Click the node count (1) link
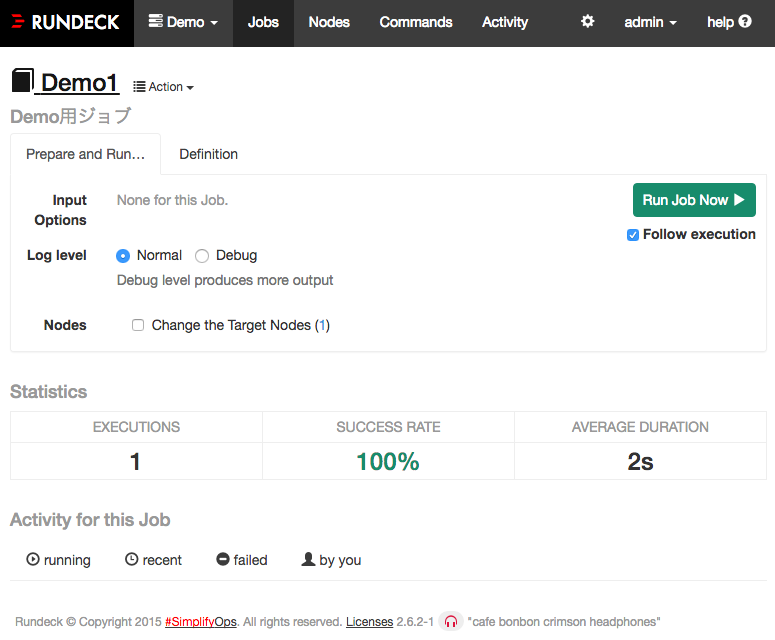775x640 pixels. tap(322, 325)
